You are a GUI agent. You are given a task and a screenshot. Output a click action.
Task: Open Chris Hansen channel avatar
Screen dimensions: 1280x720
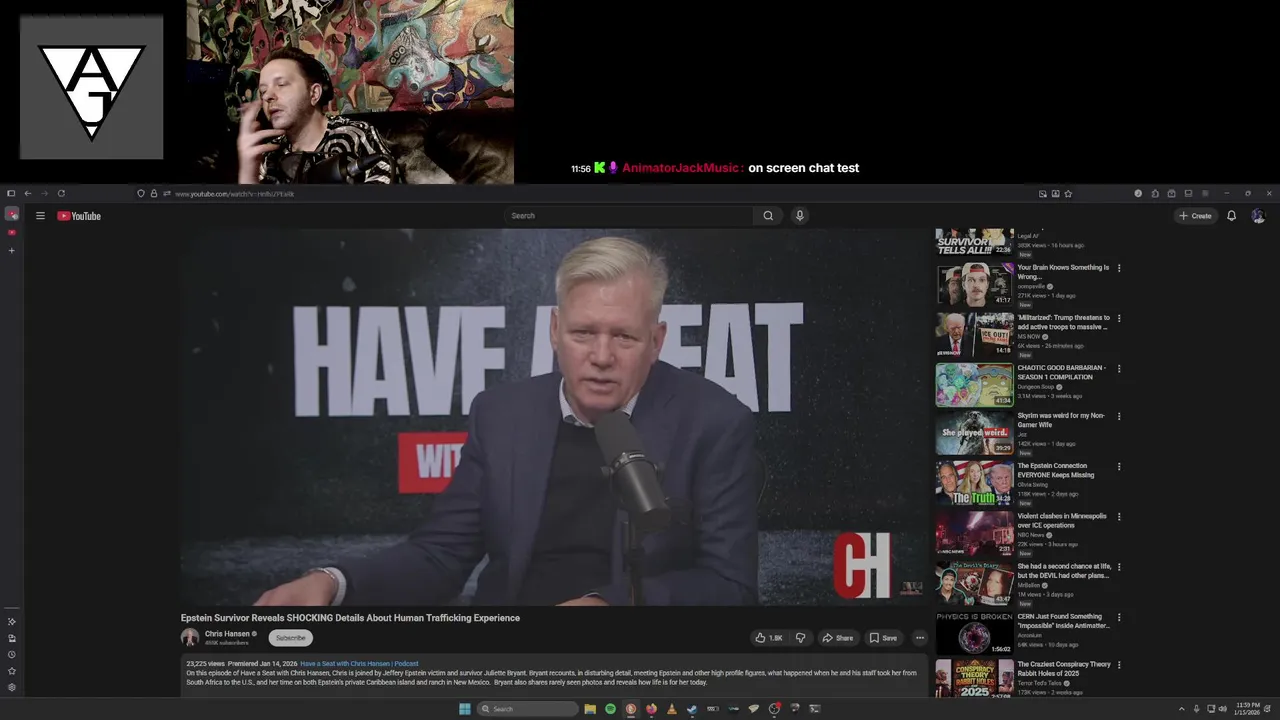pos(190,638)
